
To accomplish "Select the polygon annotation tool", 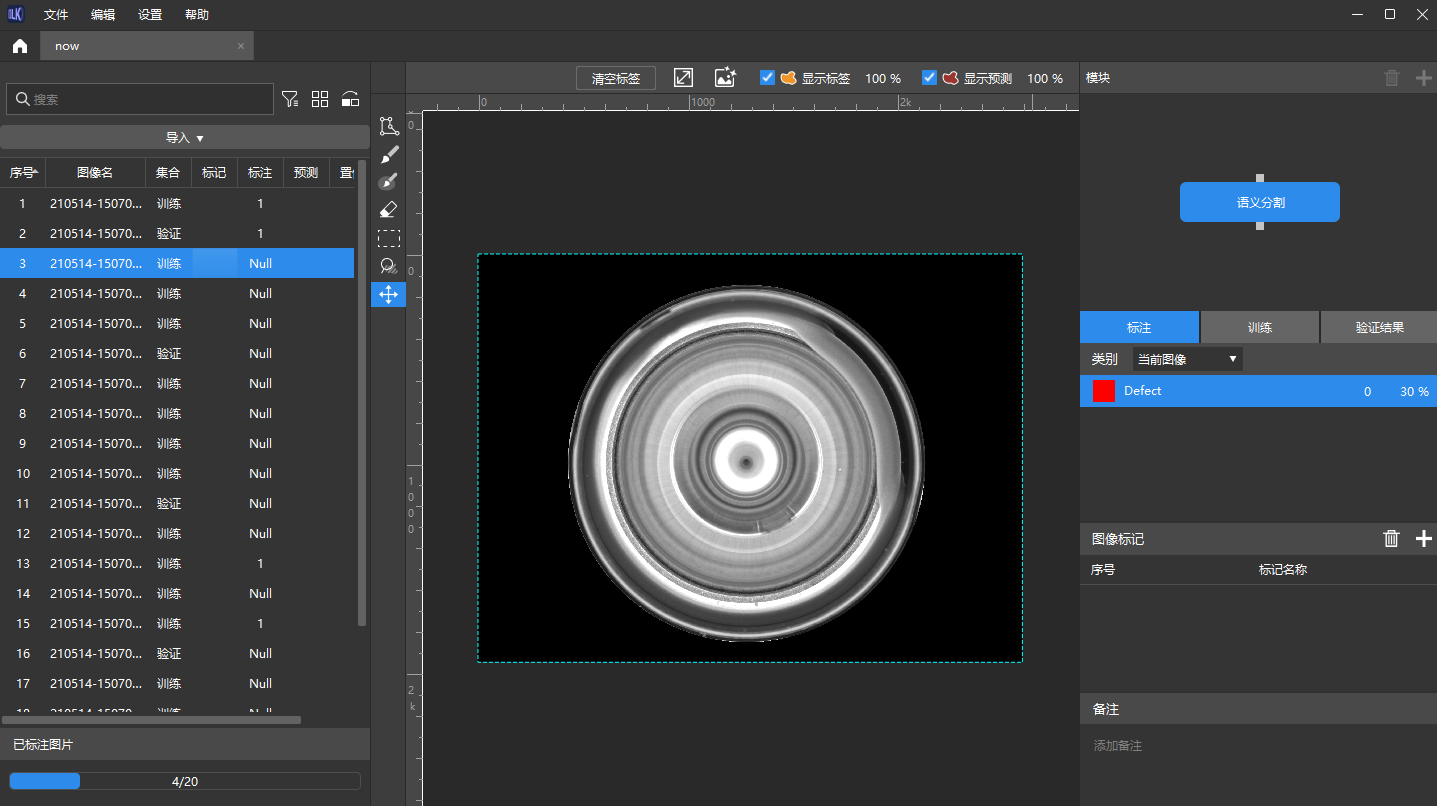I will point(389,126).
